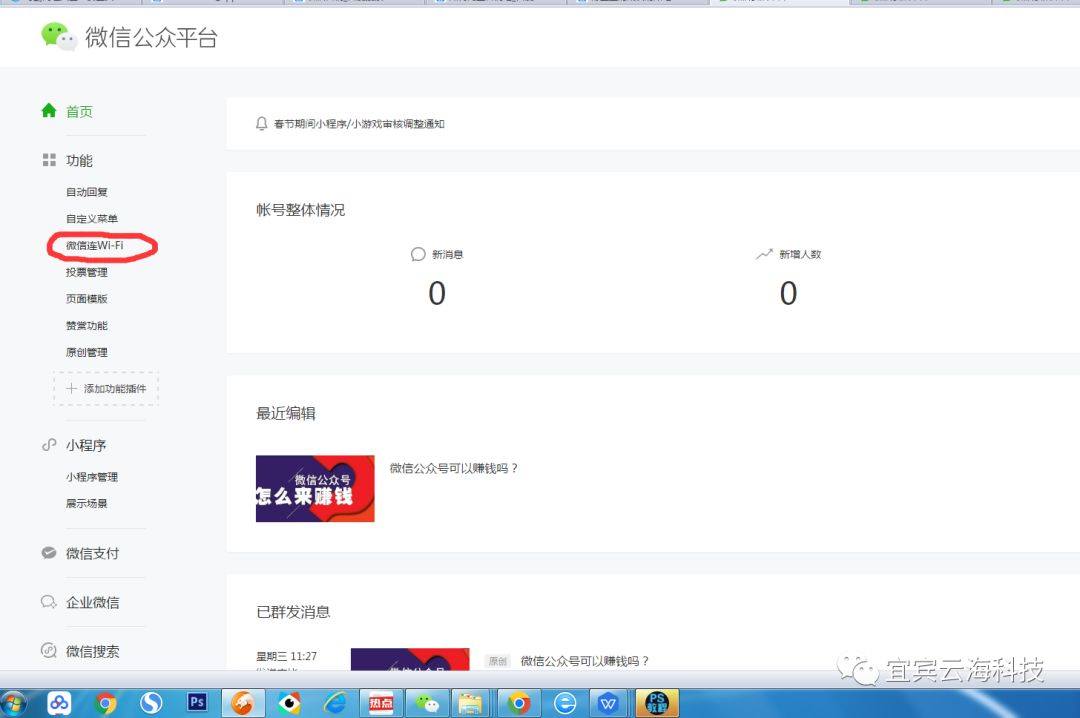Click the 微信支付 sidebar icon
This screenshot has width=1080, height=718.
pyautogui.click(x=48, y=553)
